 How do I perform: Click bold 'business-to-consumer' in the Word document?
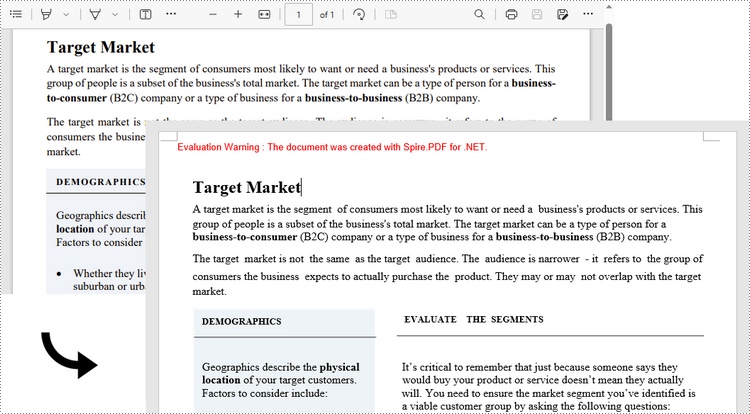(245, 237)
